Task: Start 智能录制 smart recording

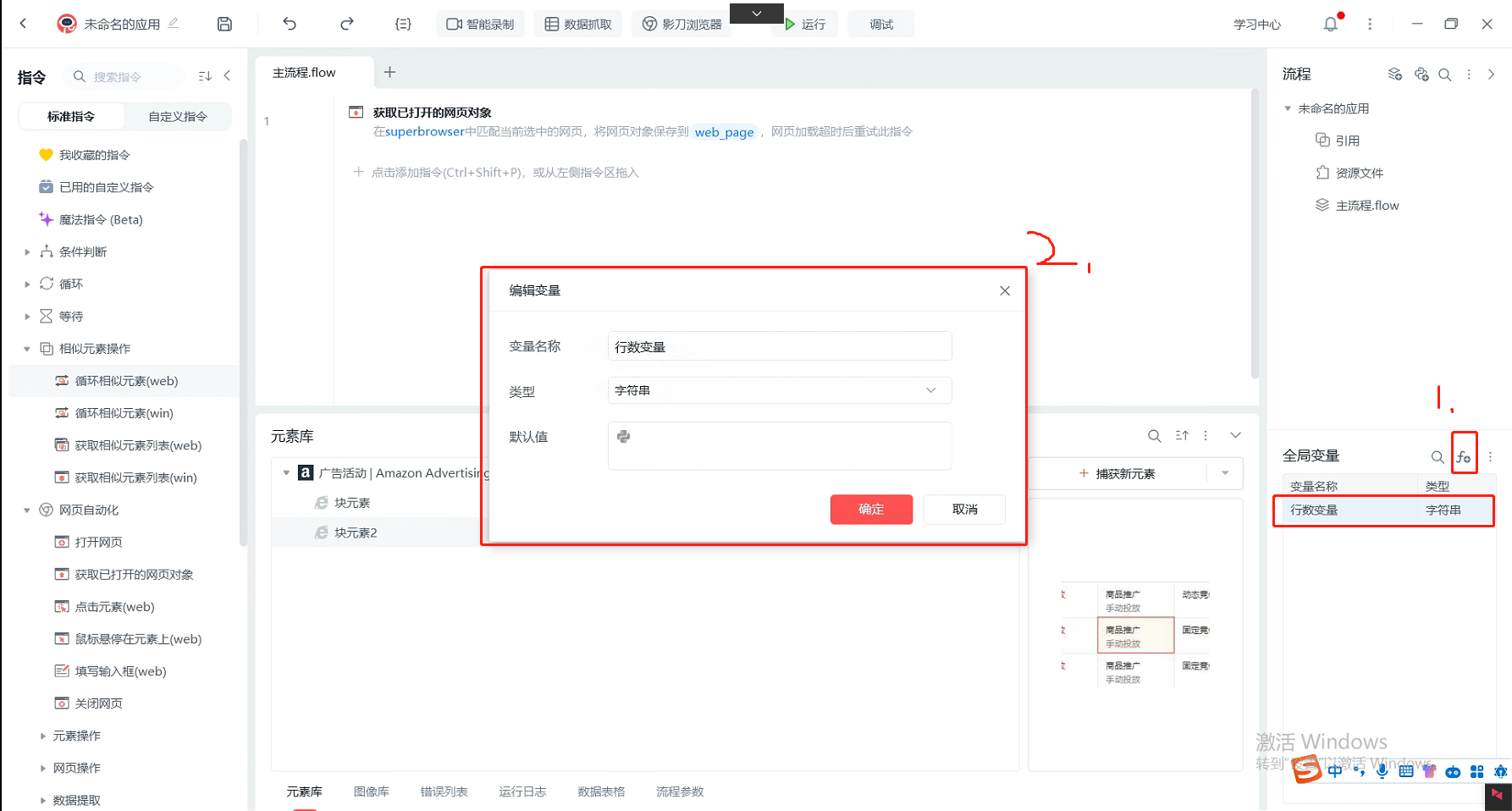Action: pyautogui.click(x=481, y=24)
